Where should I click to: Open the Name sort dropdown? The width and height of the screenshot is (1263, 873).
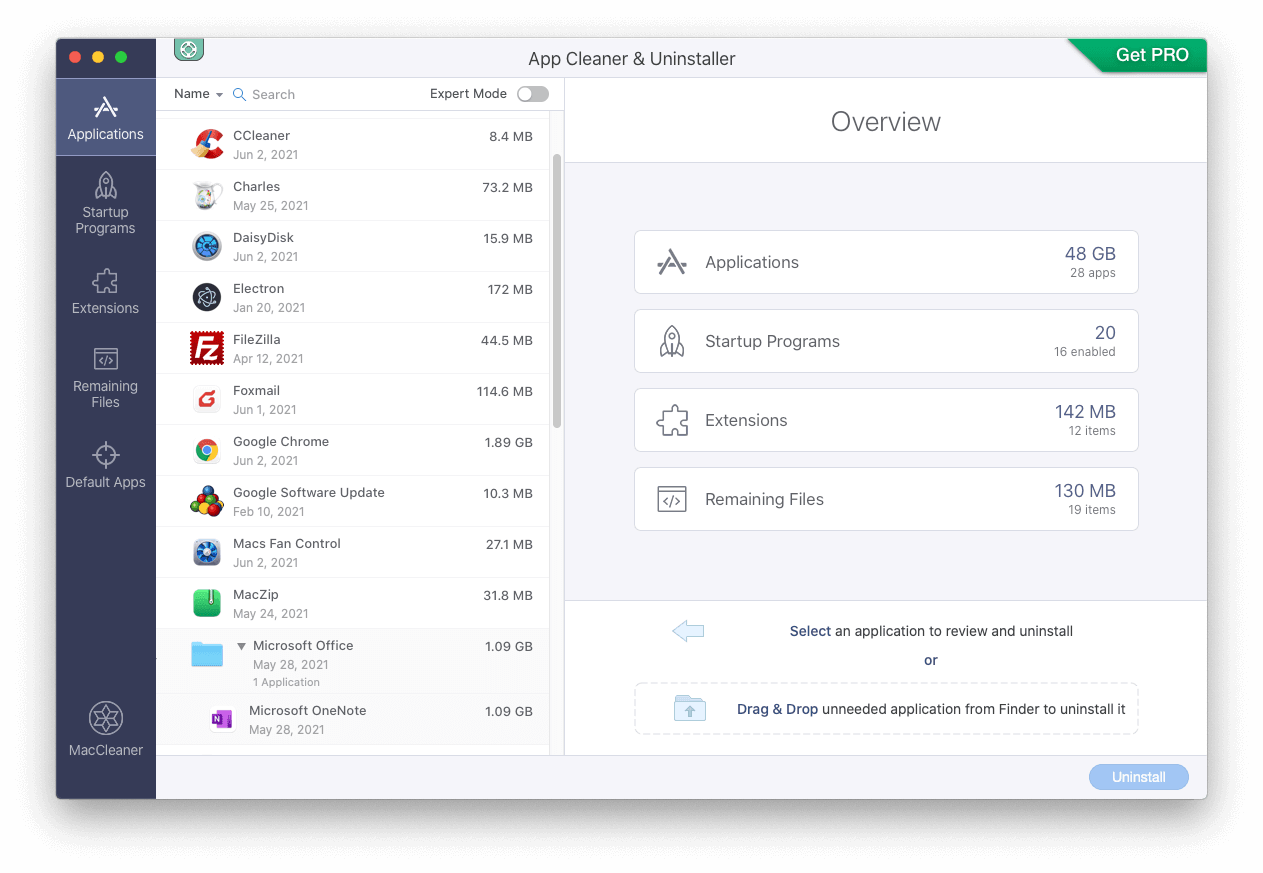(198, 94)
